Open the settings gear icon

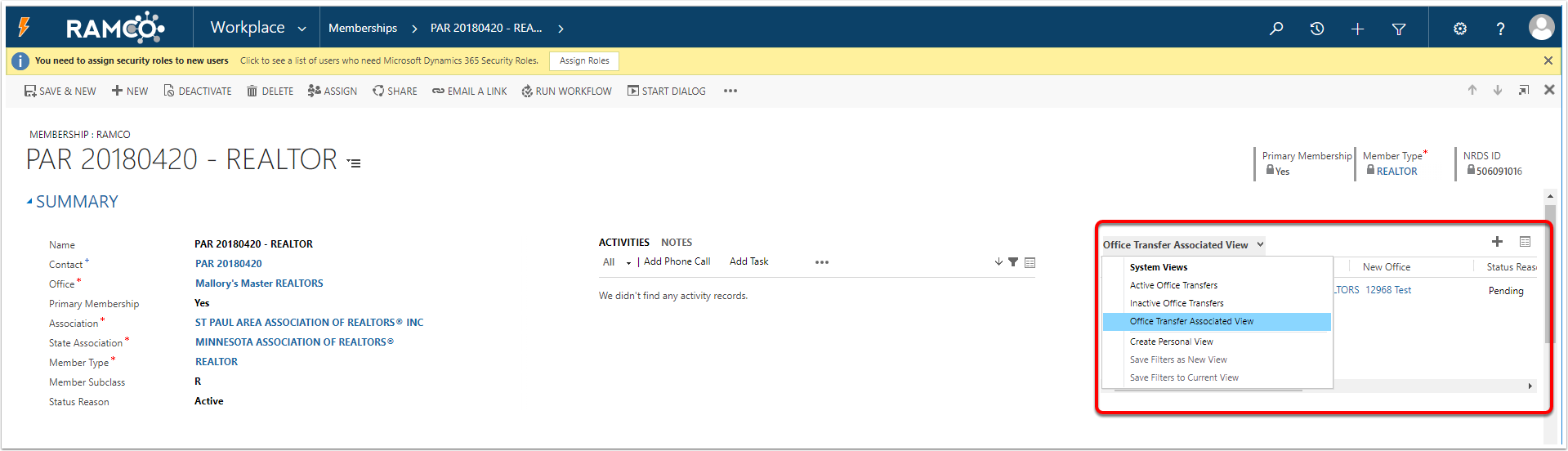(x=1460, y=29)
